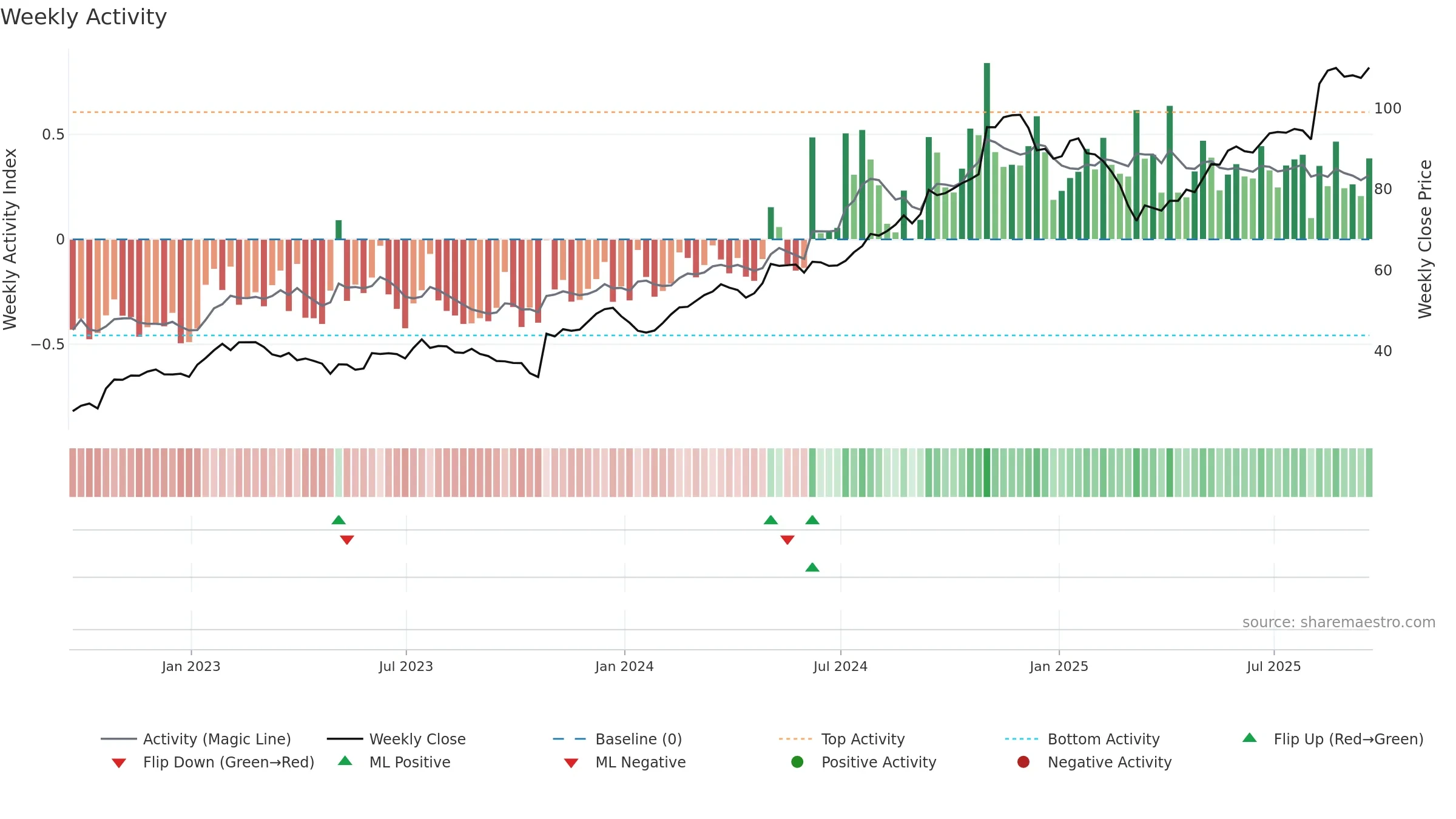The width and height of the screenshot is (1456, 819).
Task: Click the red ML Negative triangle in legend
Action: click(x=571, y=763)
